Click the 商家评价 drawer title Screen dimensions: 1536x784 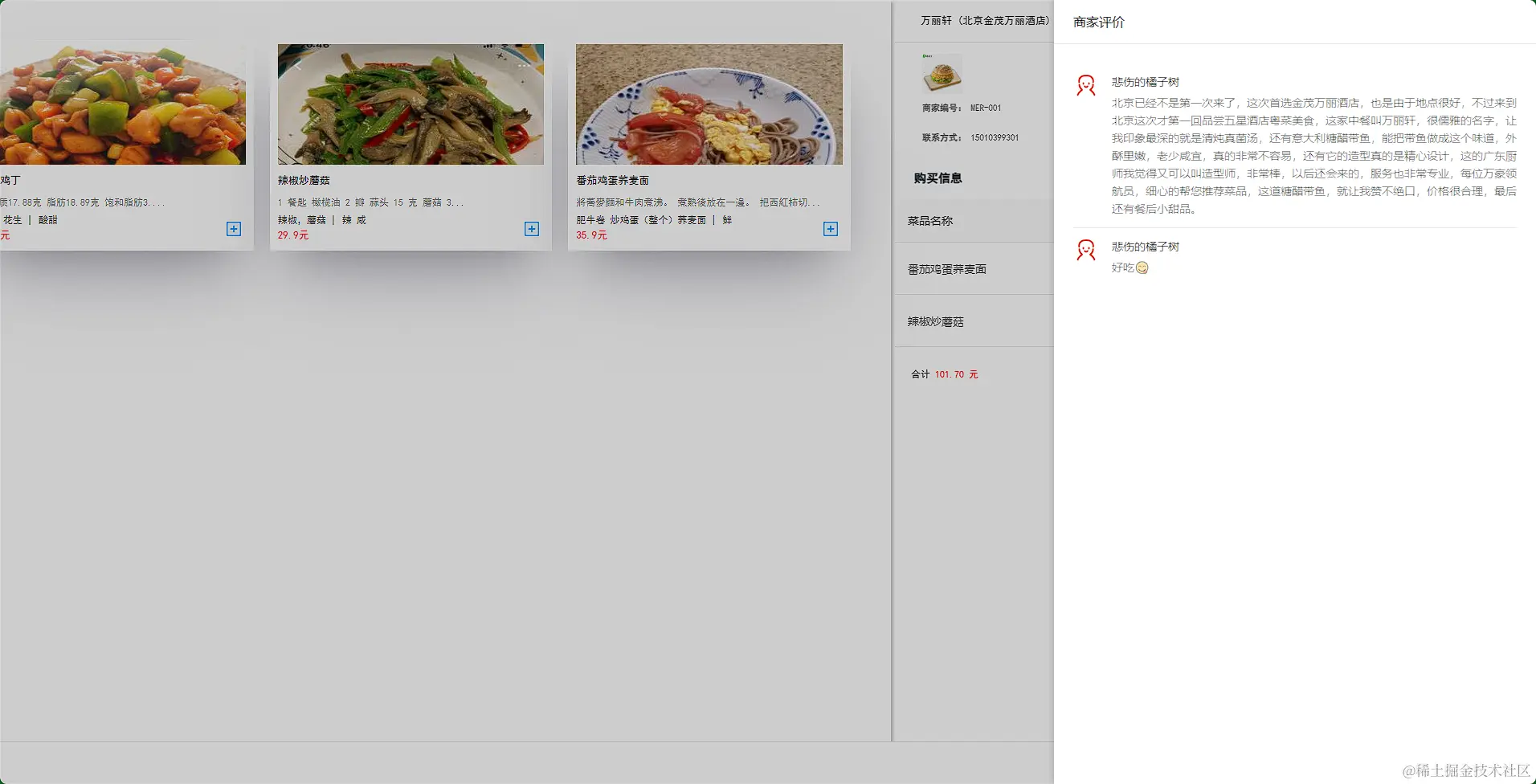pos(1099,22)
